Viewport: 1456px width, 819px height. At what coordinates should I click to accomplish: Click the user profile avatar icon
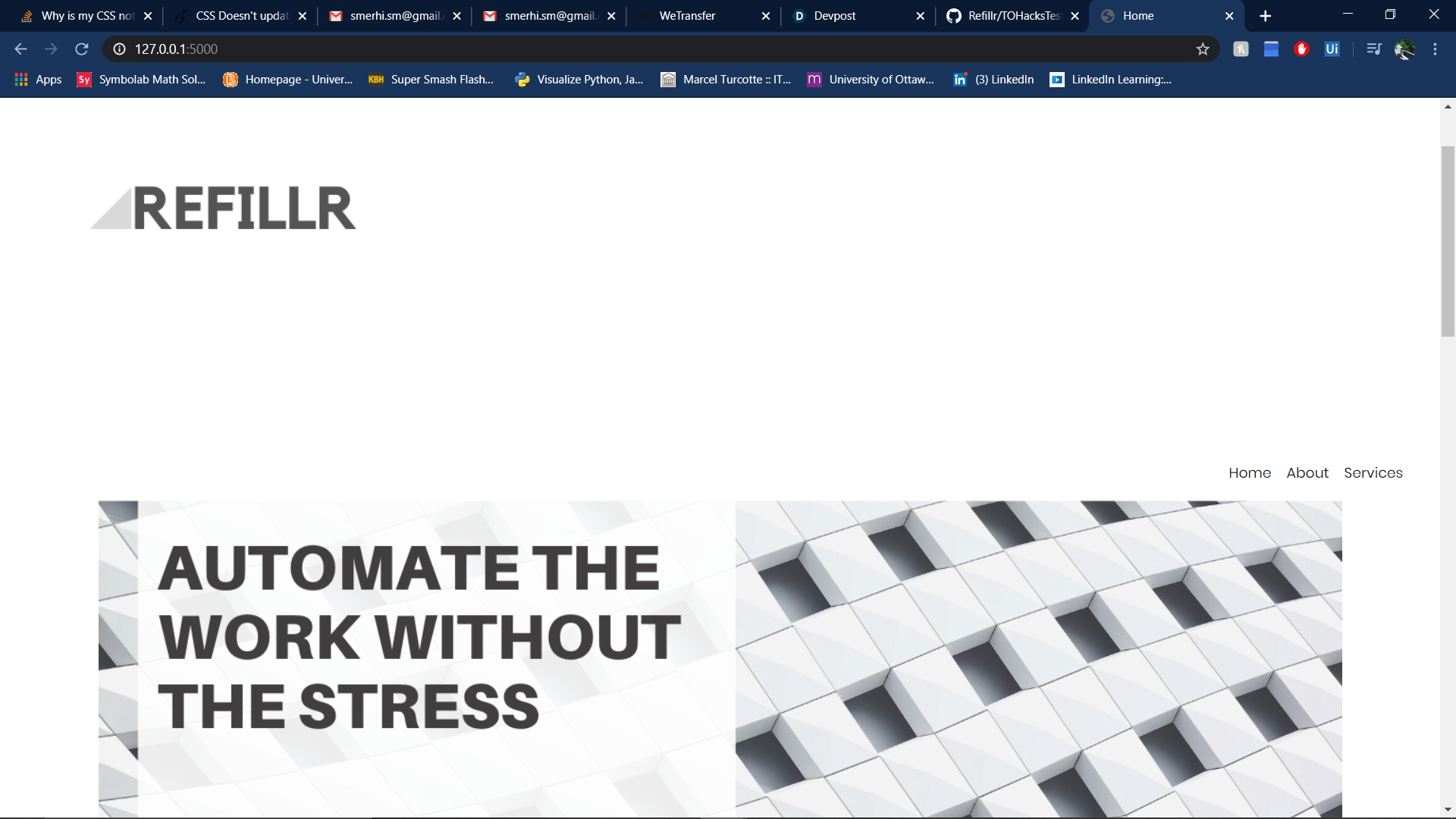click(x=1404, y=49)
